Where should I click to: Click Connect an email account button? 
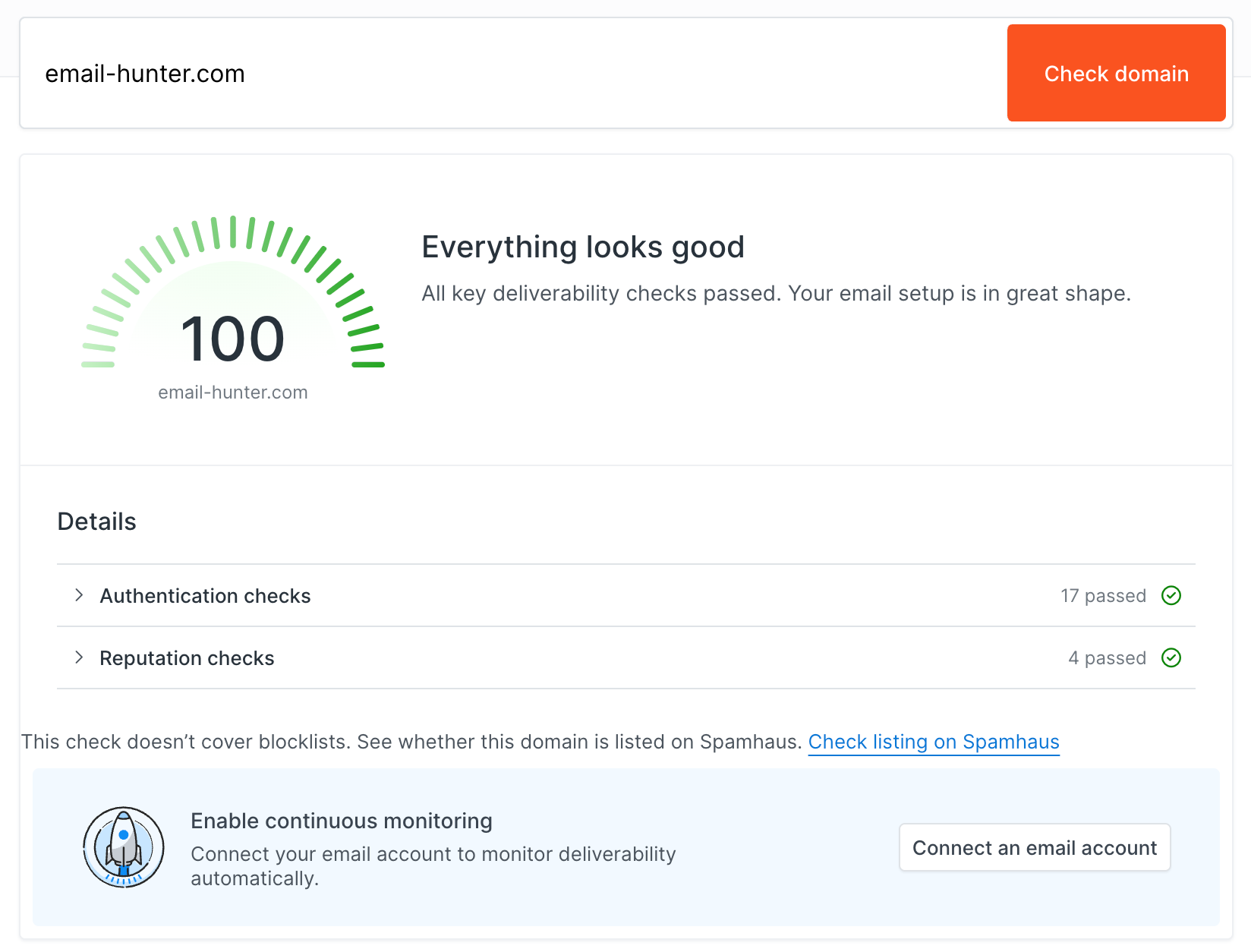click(1035, 847)
